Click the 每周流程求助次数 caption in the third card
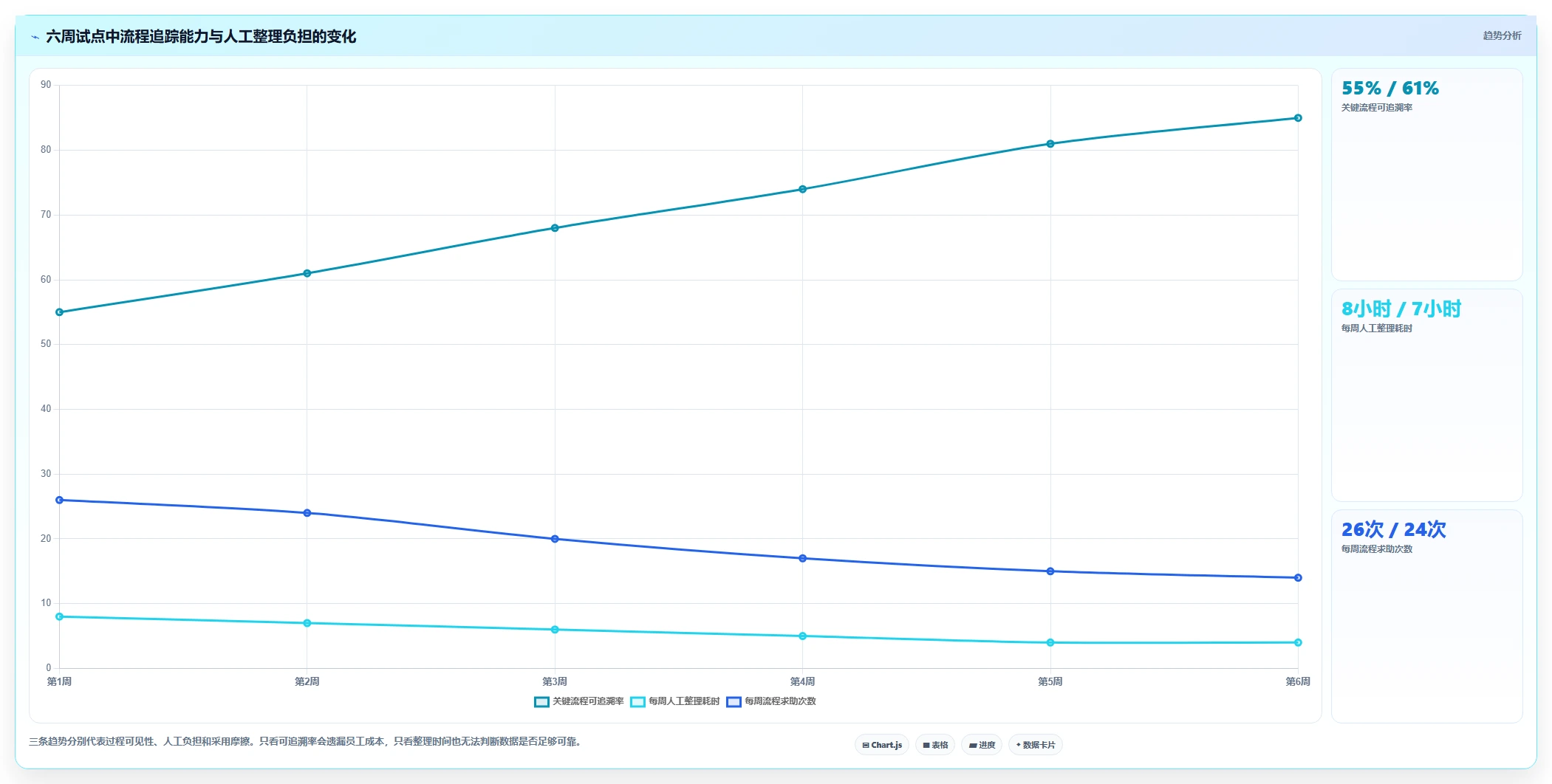The width and height of the screenshot is (1552, 784). pos(1377,549)
